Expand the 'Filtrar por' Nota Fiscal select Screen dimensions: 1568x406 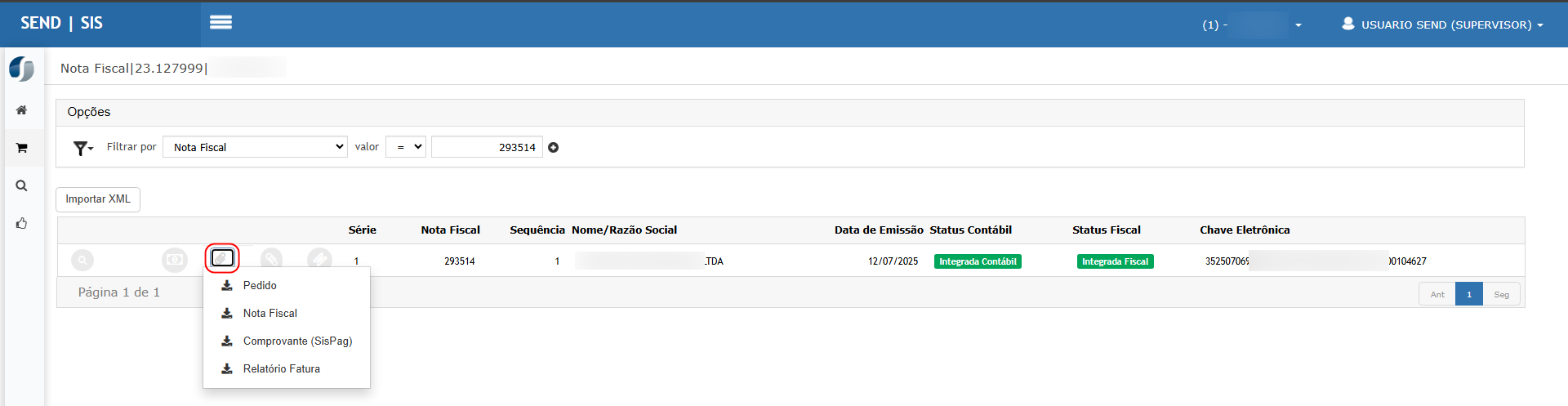(255, 147)
